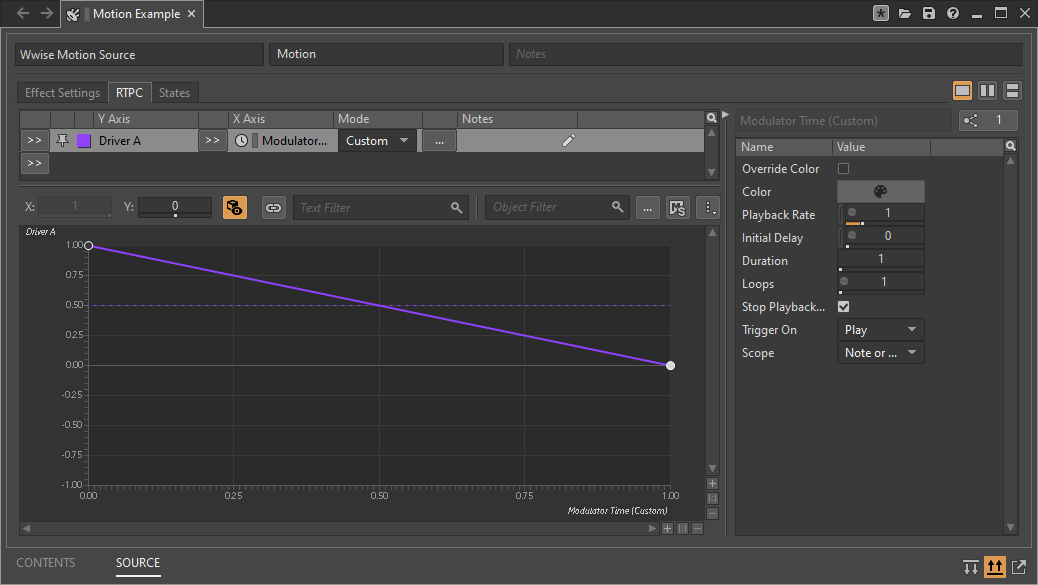Switch to the Effect Settings tab
1038x585 pixels.
click(x=62, y=93)
